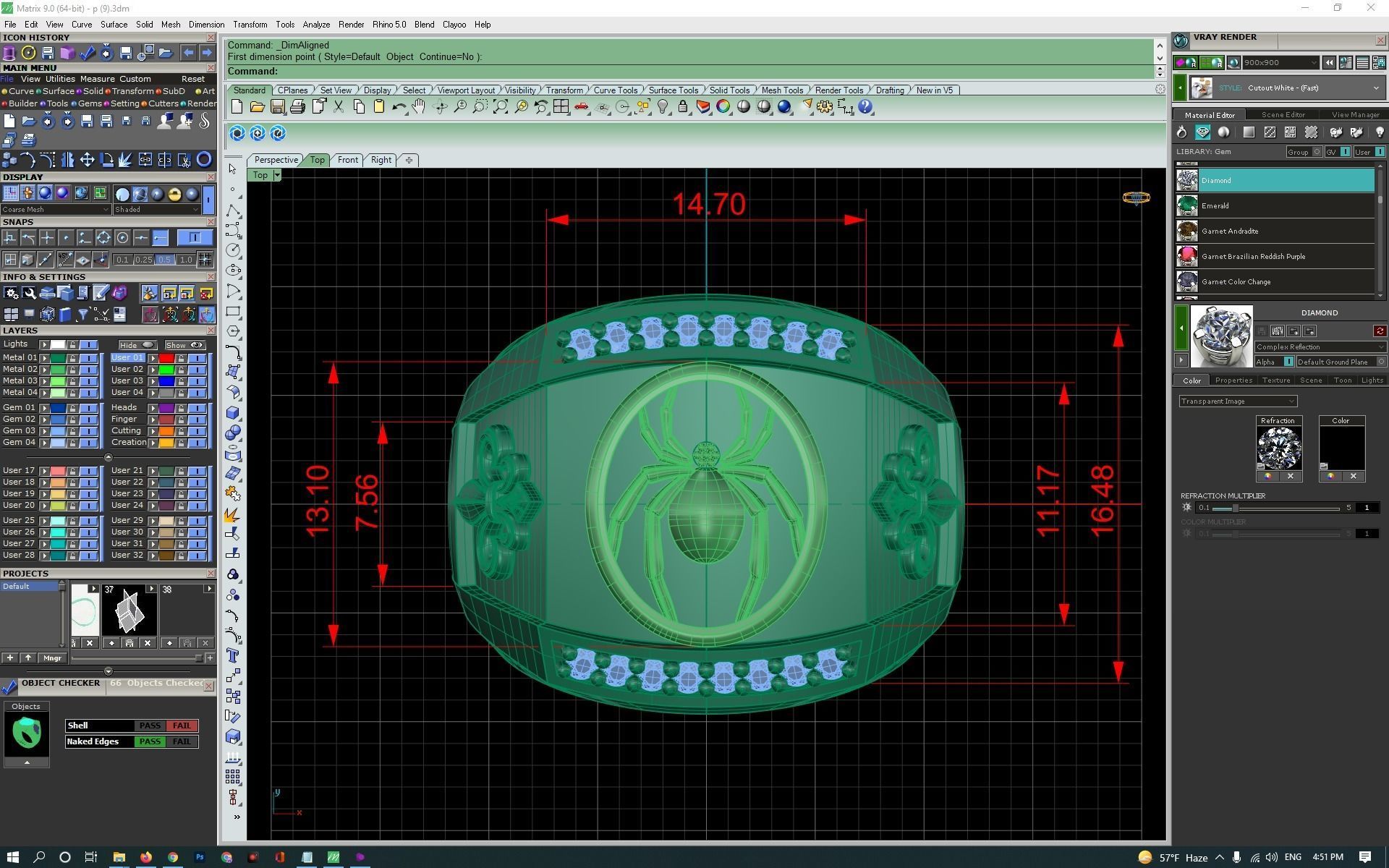The height and width of the screenshot is (868, 1389).
Task: Click the Zoom Extents toolbar icon
Action: [x=501, y=107]
